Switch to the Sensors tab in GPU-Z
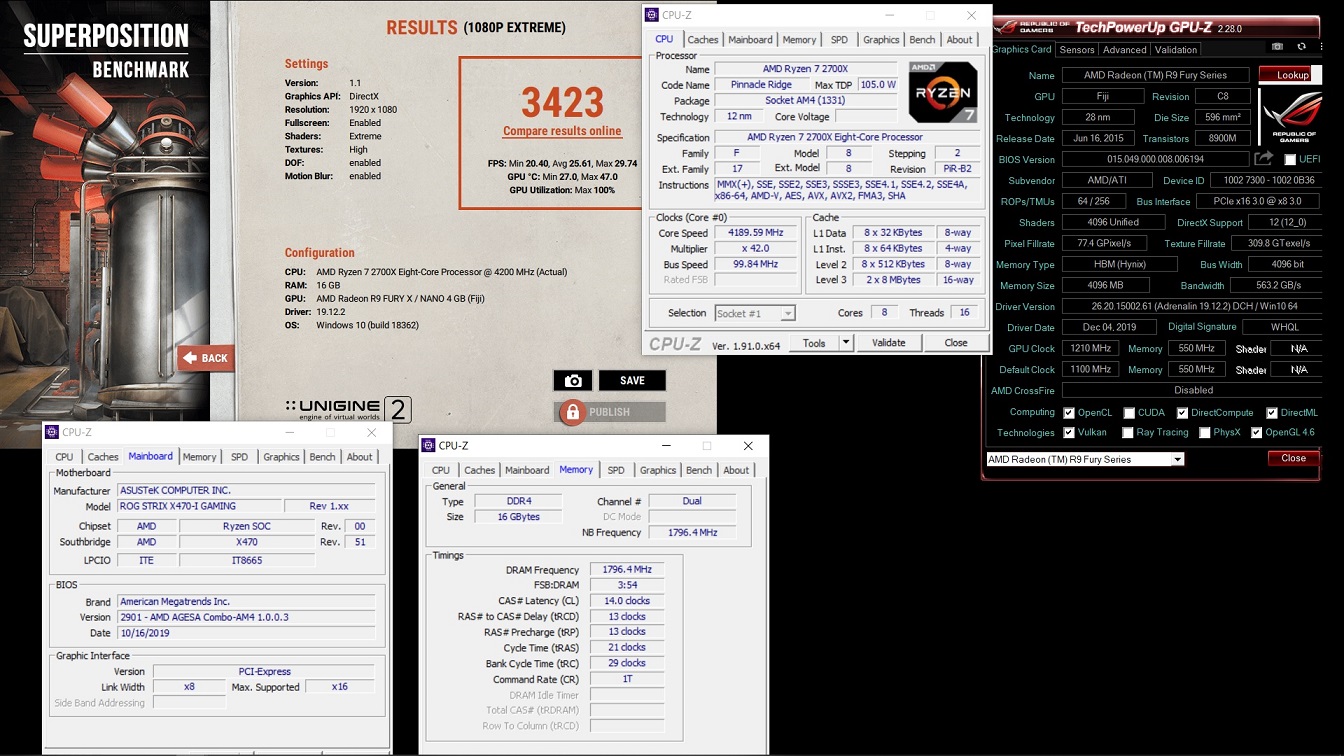The image size is (1344, 756). (x=1077, y=49)
